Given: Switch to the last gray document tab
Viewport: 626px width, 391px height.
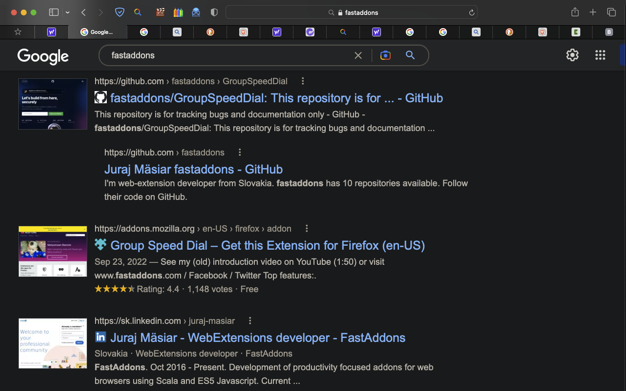Looking at the screenshot, I should (x=608, y=32).
